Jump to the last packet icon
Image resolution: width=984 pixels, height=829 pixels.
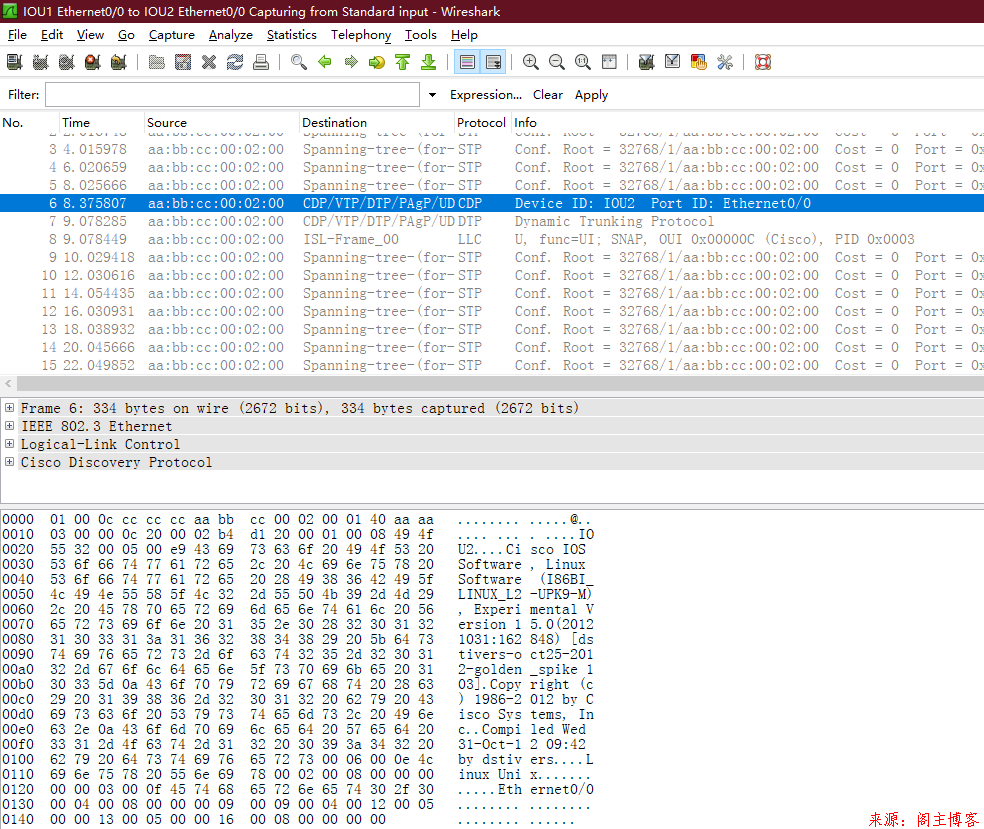coord(429,62)
